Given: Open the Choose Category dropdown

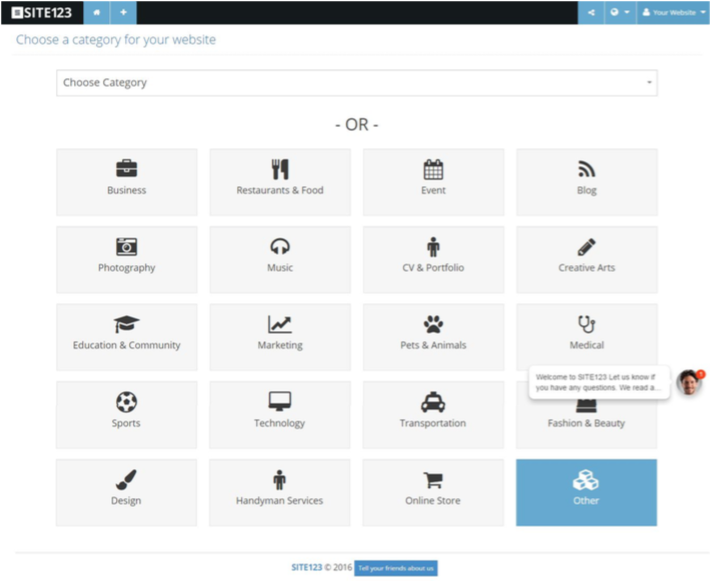Looking at the screenshot, I should (357, 83).
